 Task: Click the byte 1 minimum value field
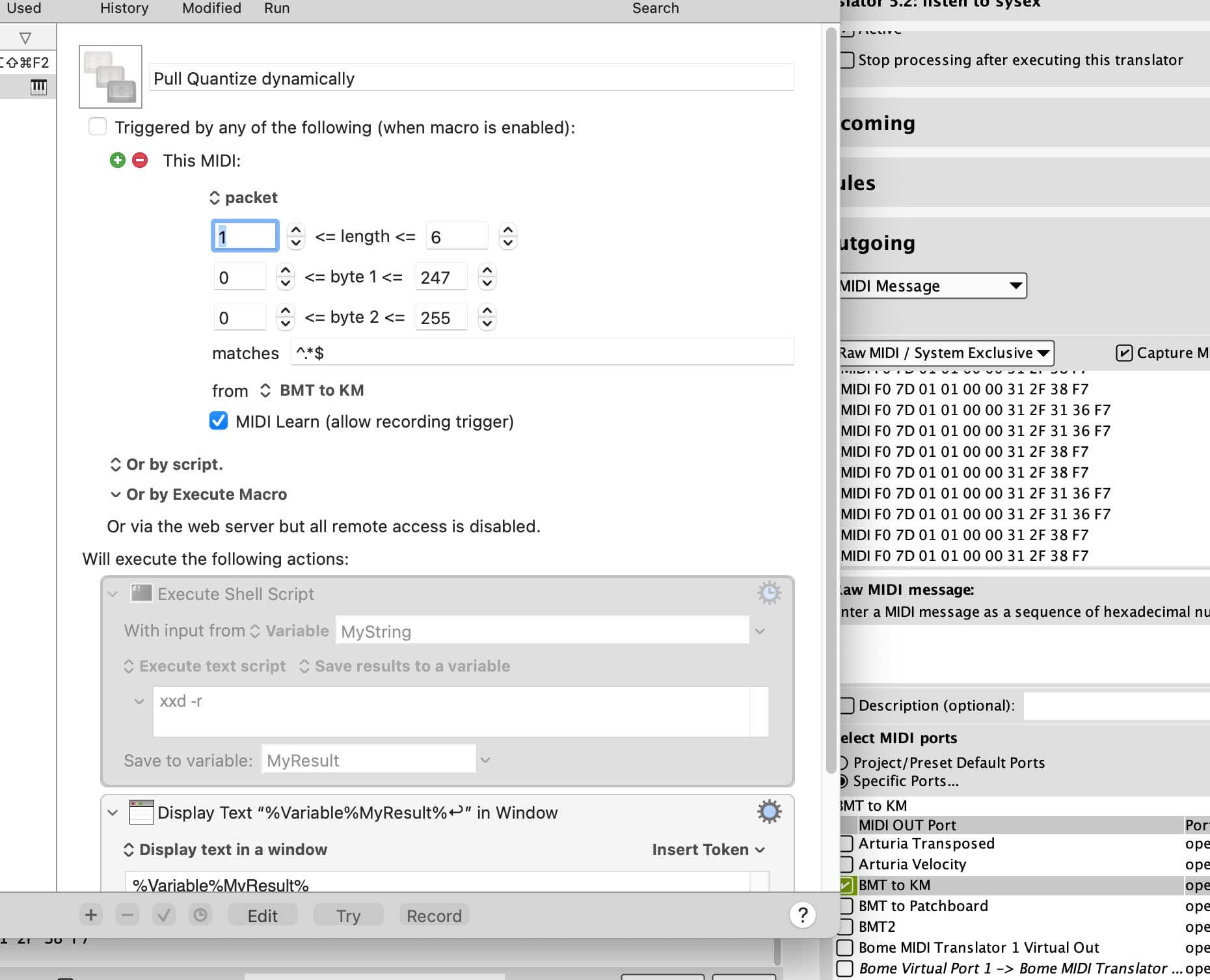pos(239,277)
